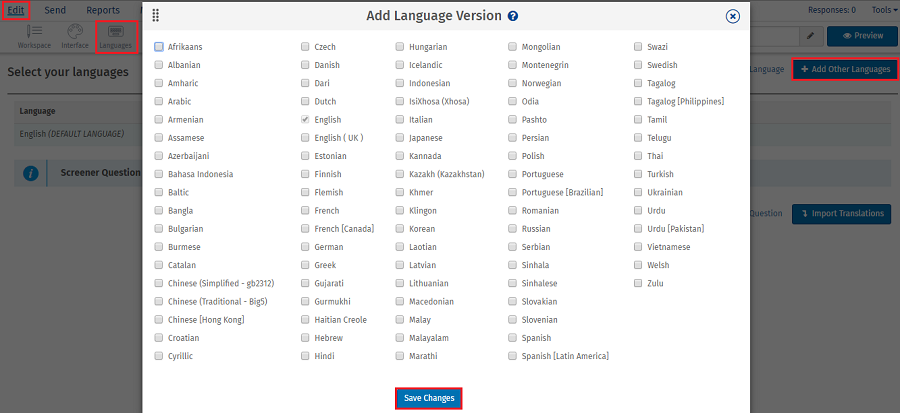Select the Languages keyboard icon
This screenshot has height=413, width=900.
point(115,32)
